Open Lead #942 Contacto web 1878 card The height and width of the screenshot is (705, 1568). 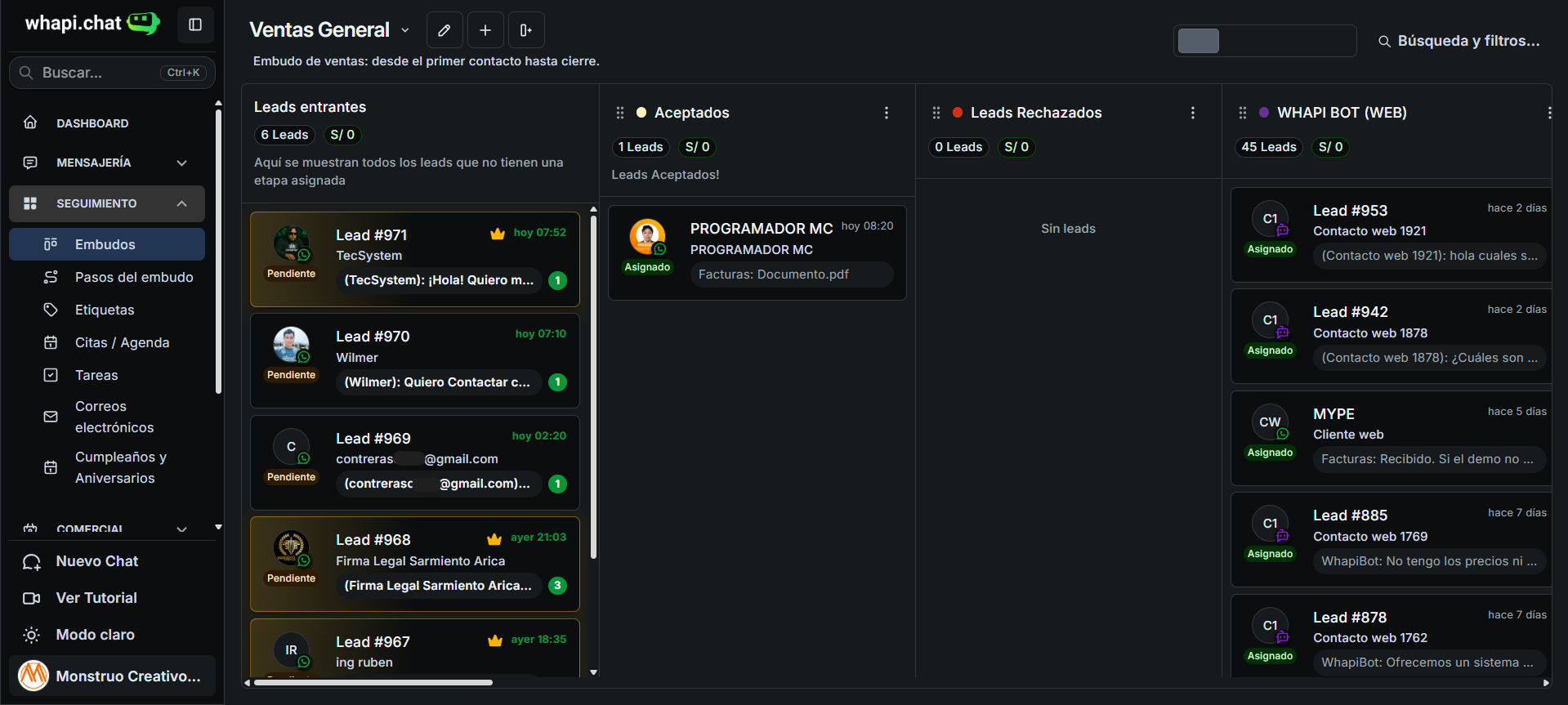coord(1391,336)
